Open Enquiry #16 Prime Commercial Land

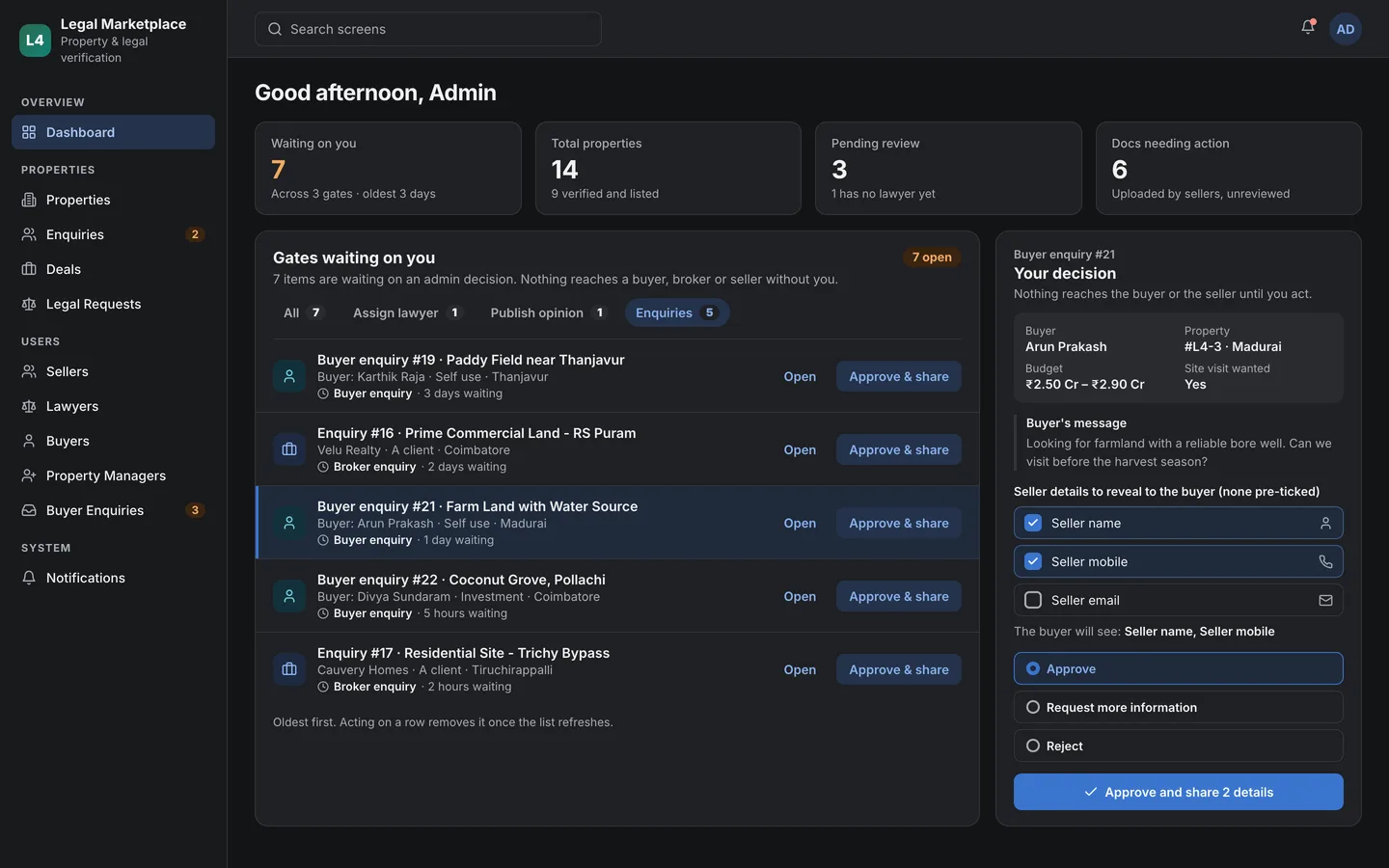point(800,449)
